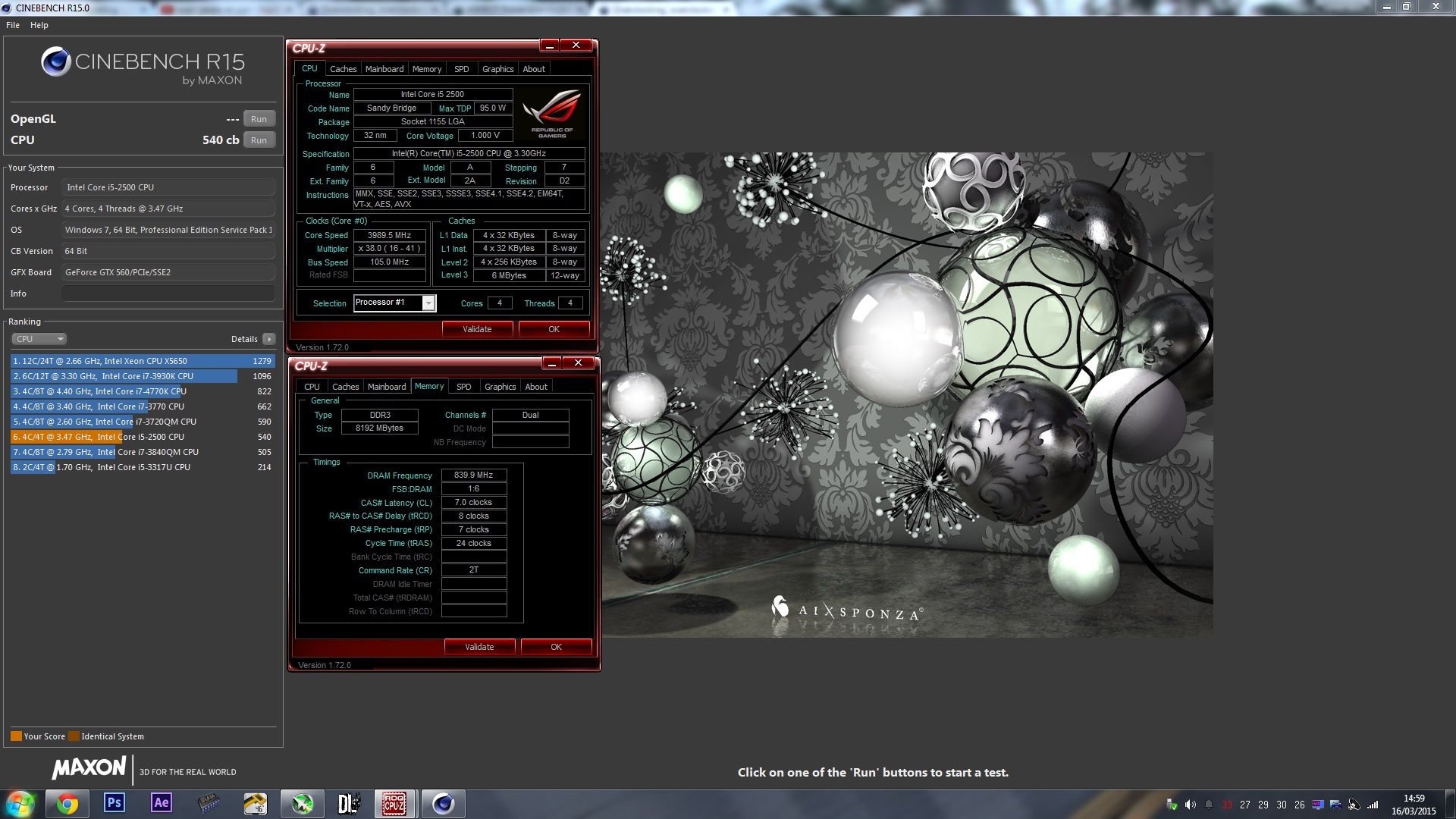1456x819 pixels.
Task: Click the red 33 temperature tray reading
Action: (x=1227, y=805)
